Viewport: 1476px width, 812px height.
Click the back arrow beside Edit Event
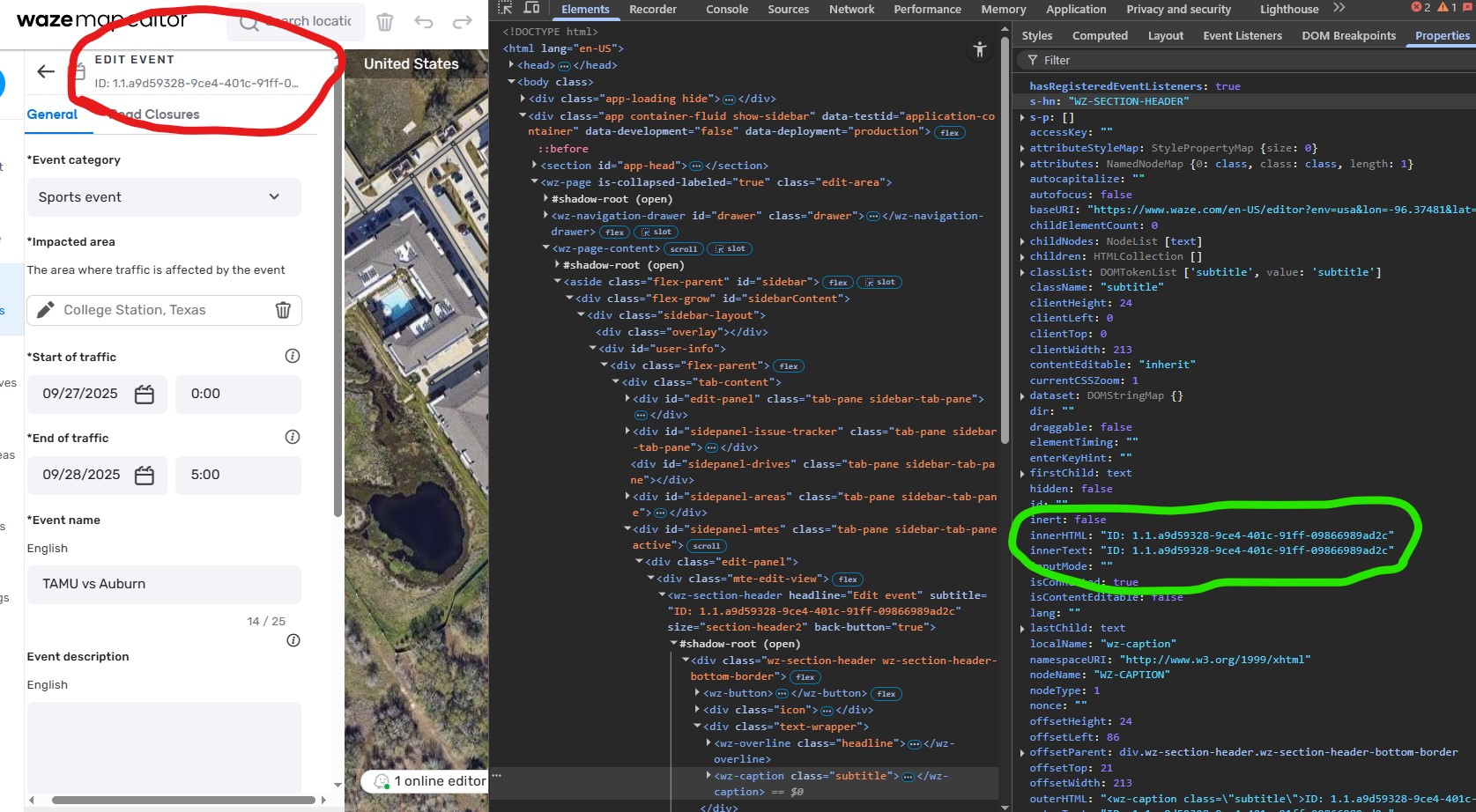46,71
